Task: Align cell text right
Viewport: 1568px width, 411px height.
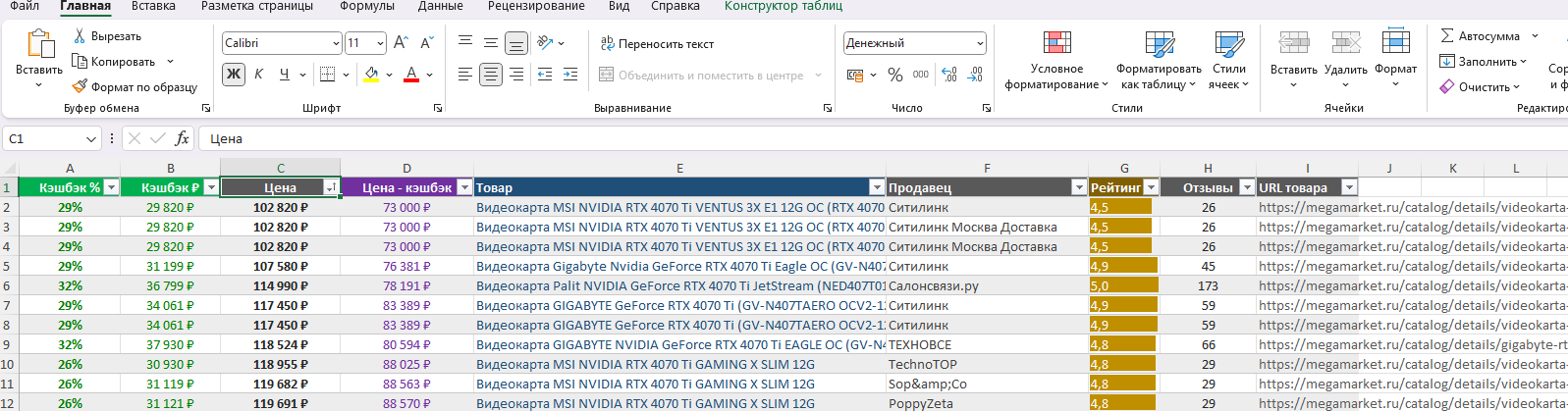Action: pos(516,75)
